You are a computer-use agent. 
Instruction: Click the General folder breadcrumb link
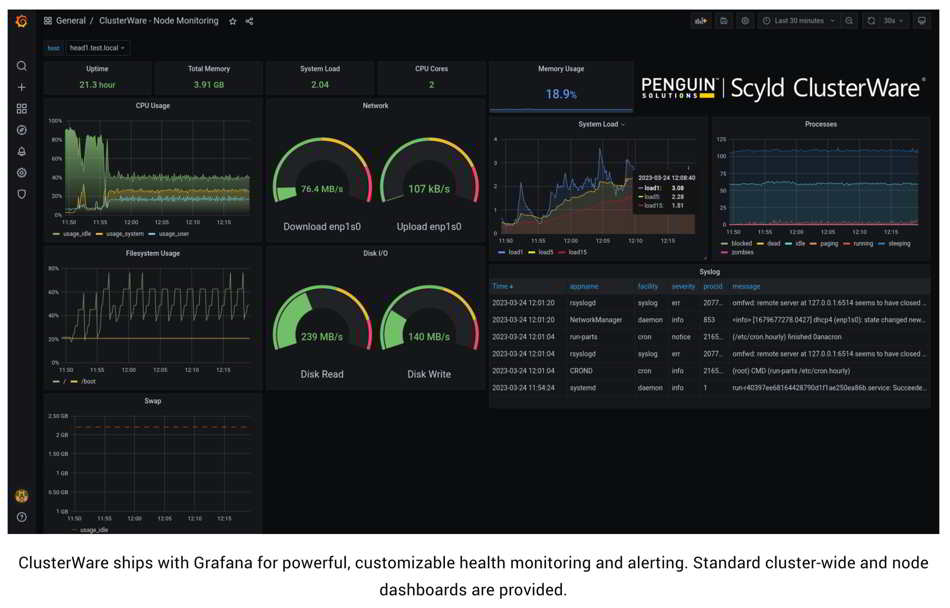point(70,21)
